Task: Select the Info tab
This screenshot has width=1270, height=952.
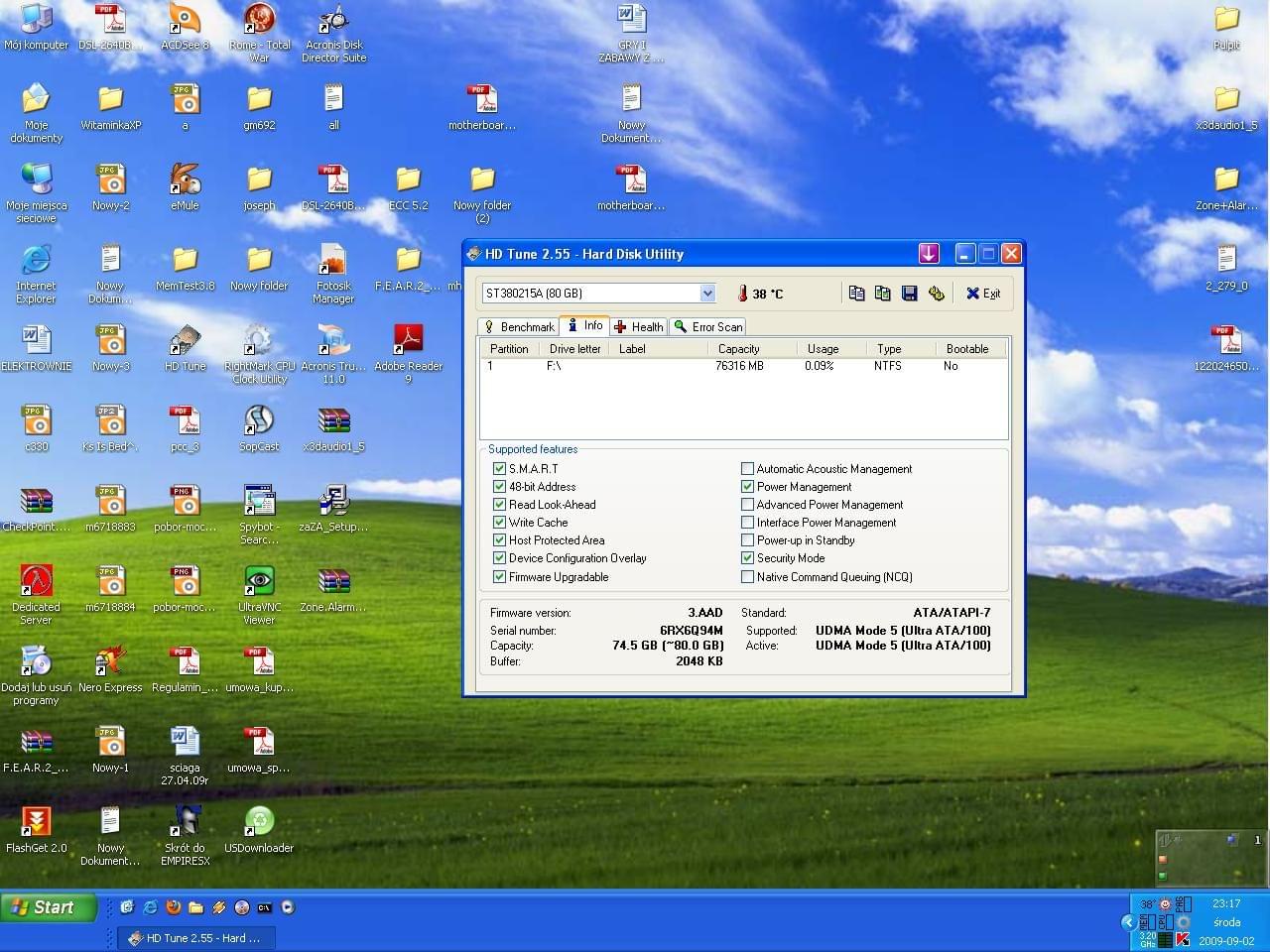Action: pos(584,325)
